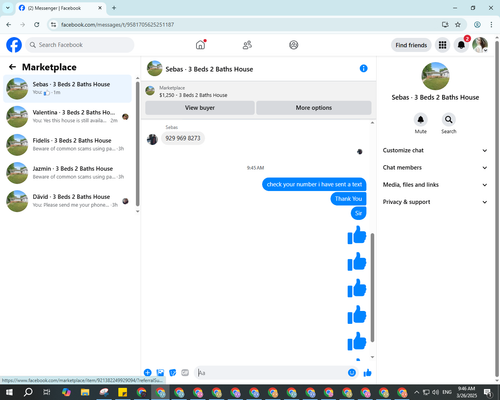This screenshot has width=500, height=400.
Task: Open conversation information blue icon
Action: click(363, 68)
